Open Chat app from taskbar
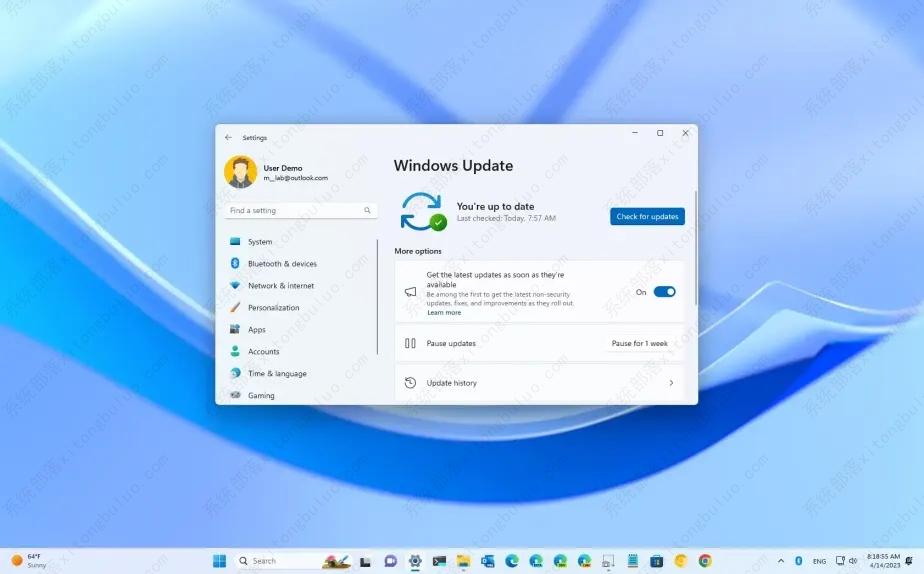 pyautogui.click(x=390, y=561)
